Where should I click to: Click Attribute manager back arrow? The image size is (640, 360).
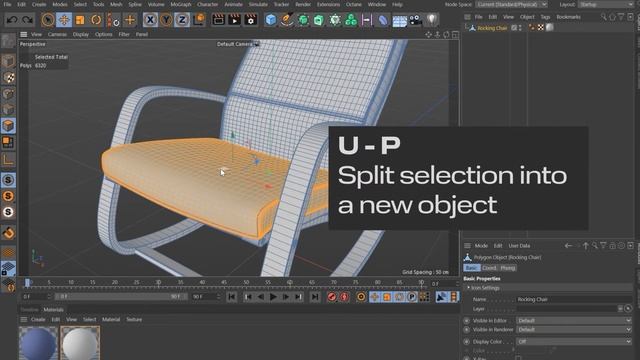[x=568, y=246]
